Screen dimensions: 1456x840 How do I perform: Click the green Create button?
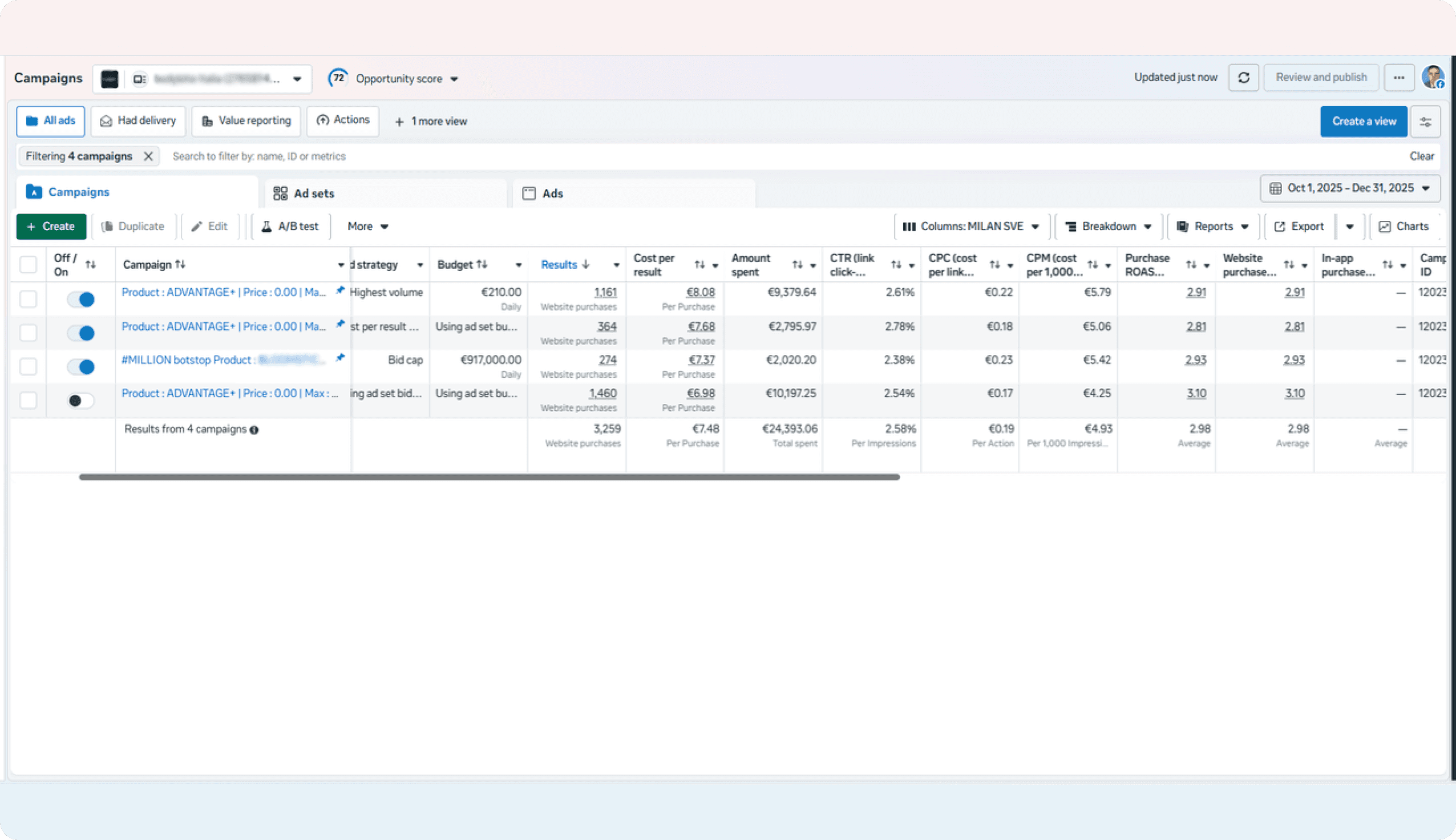51,227
